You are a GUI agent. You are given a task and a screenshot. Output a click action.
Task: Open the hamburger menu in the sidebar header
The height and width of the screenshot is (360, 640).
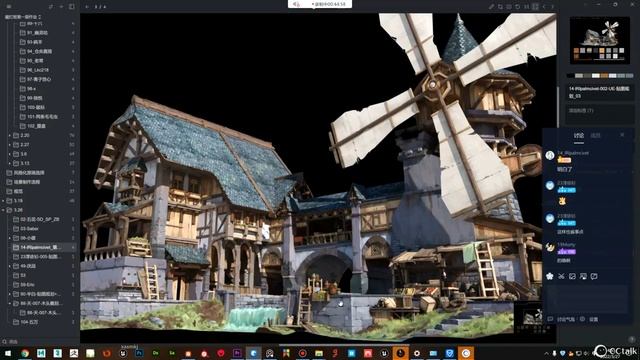[x=9, y=7]
